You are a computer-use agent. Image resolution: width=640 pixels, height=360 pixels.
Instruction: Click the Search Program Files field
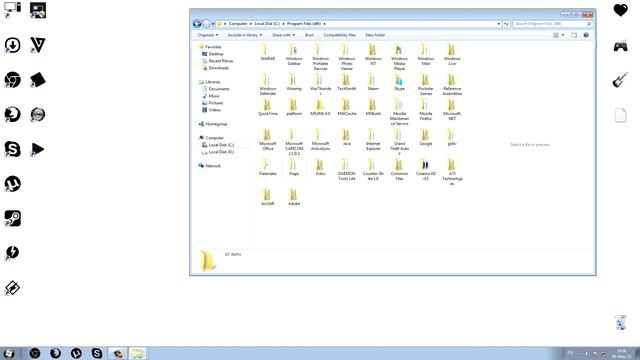click(552, 24)
